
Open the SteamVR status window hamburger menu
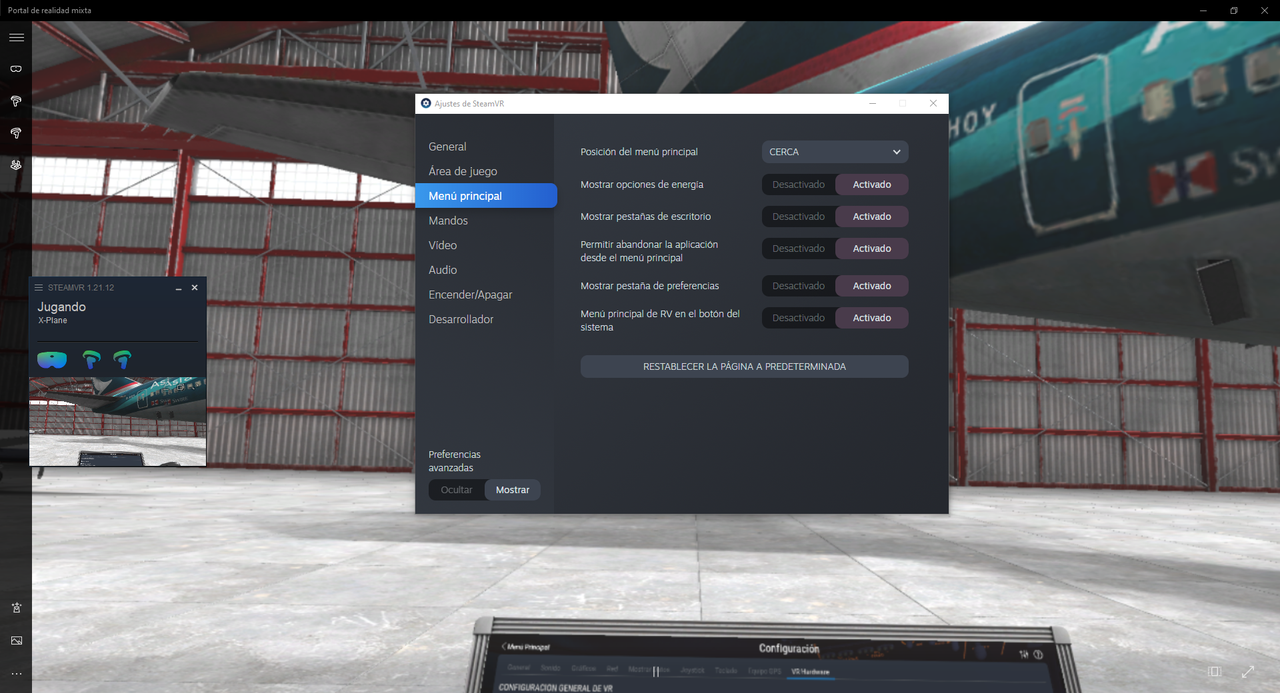coord(39,288)
